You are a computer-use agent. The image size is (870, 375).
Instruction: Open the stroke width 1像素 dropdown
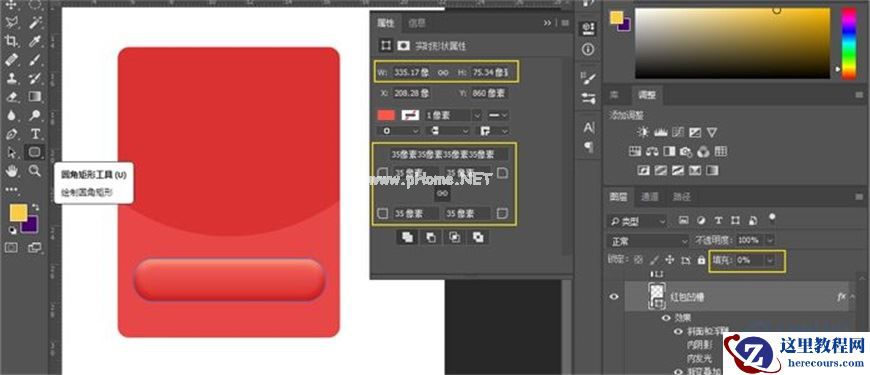pyautogui.click(x=477, y=115)
